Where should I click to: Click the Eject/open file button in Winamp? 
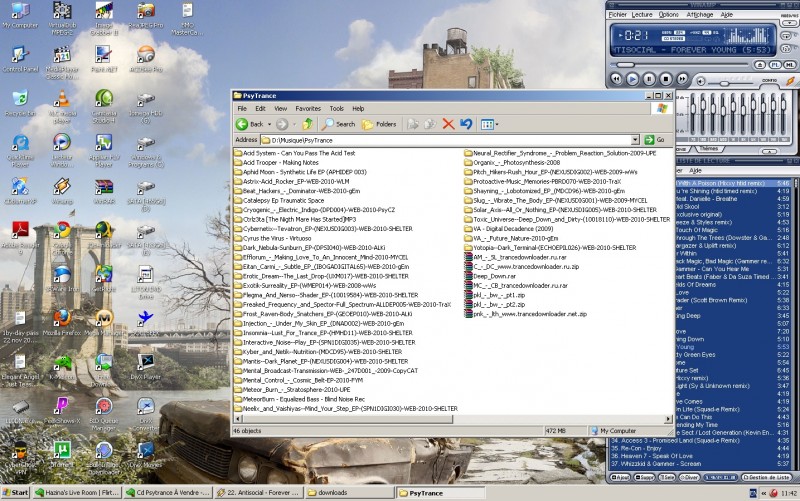coord(760,65)
